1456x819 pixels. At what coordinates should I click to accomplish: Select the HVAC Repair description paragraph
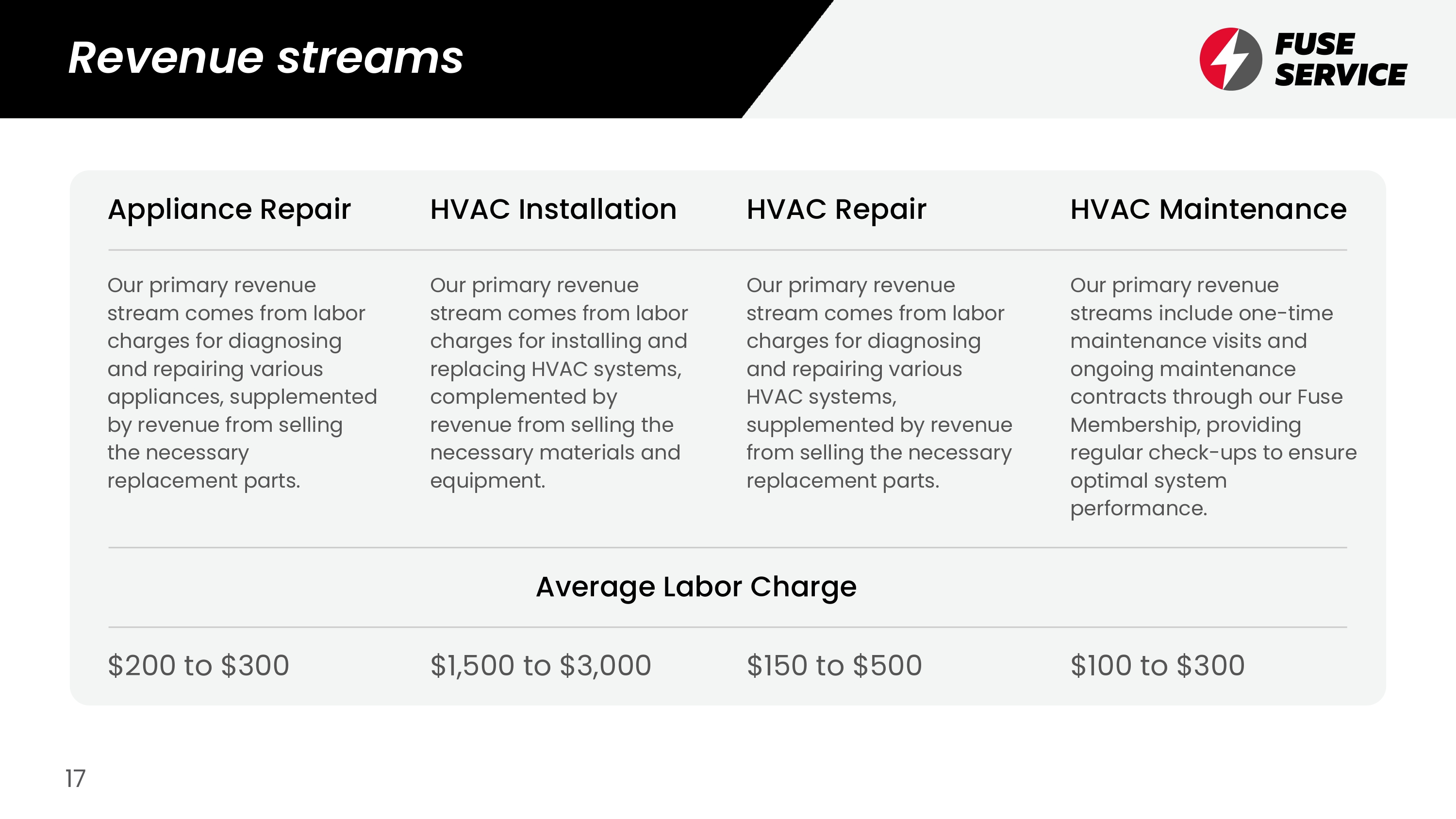[879, 383]
